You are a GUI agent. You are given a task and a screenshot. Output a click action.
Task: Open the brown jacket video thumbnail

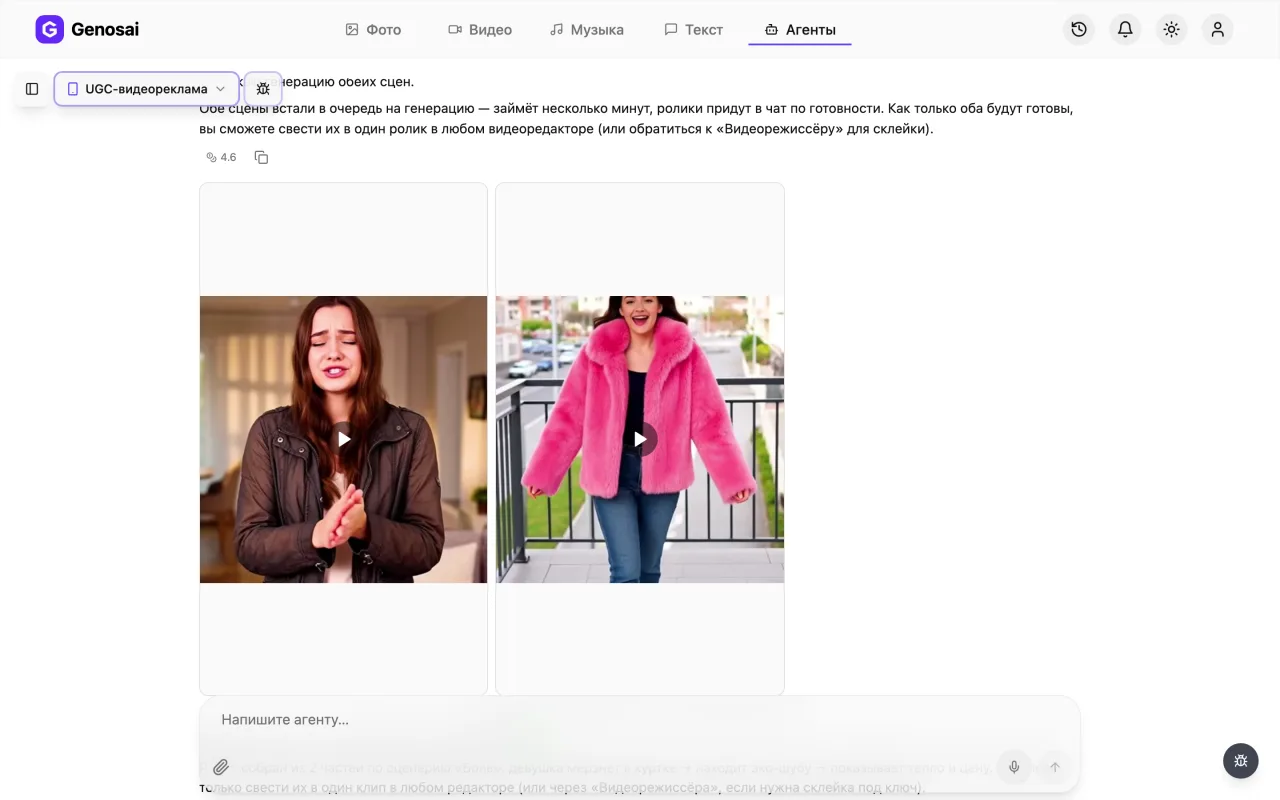point(343,439)
